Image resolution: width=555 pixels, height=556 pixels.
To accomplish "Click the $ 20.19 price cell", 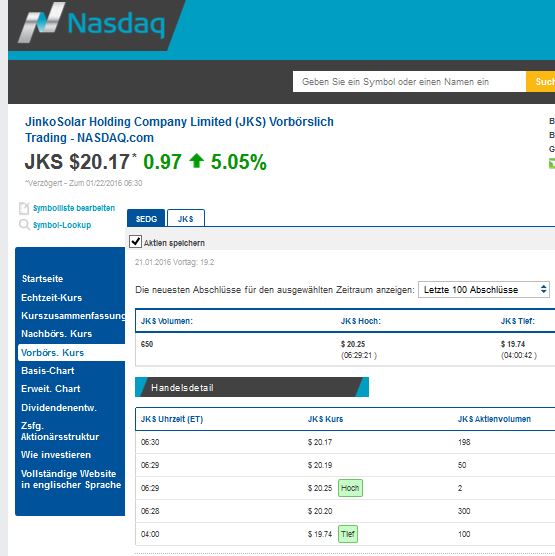I will [320, 465].
